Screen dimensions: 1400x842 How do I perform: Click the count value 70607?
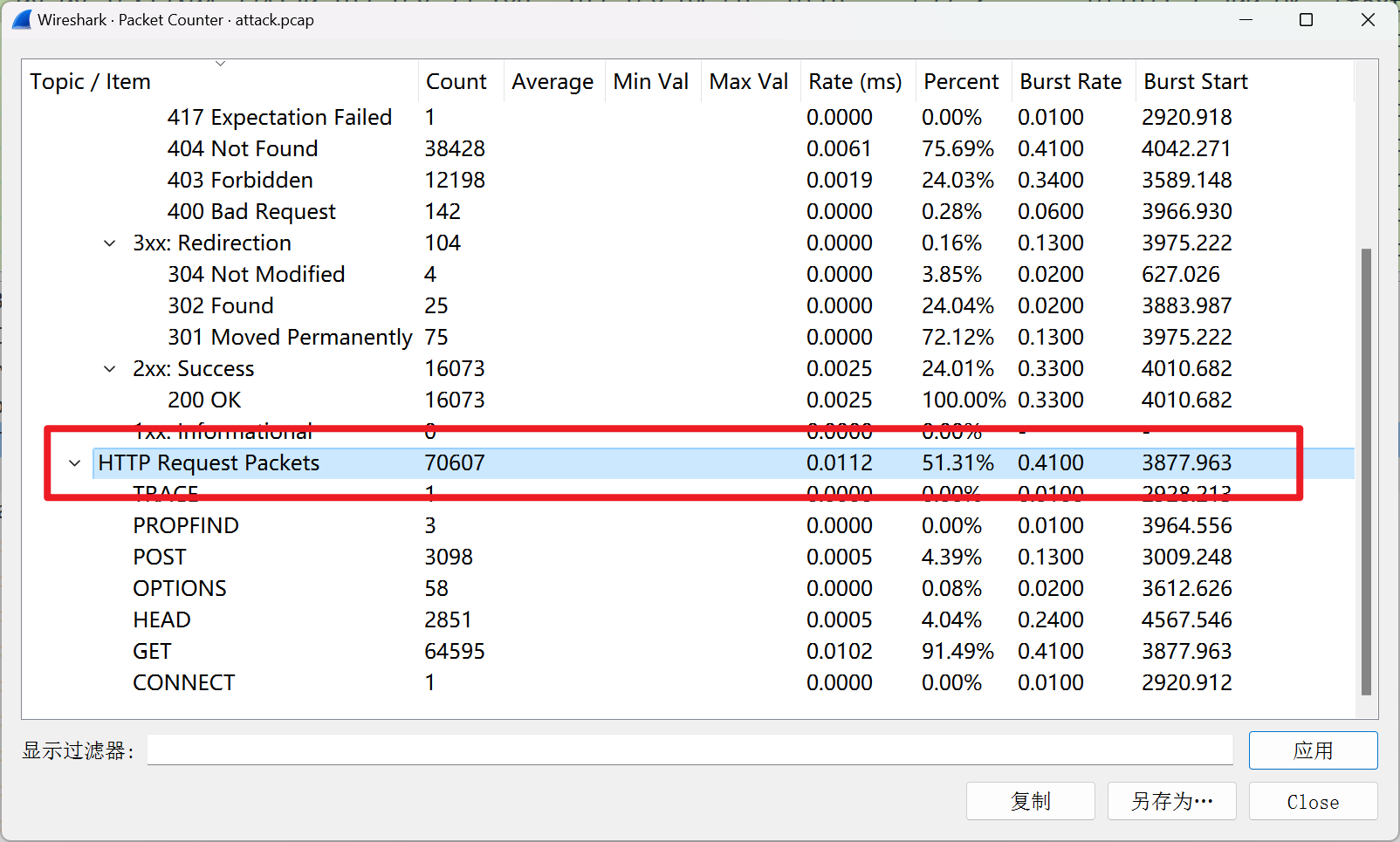(455, 463)
